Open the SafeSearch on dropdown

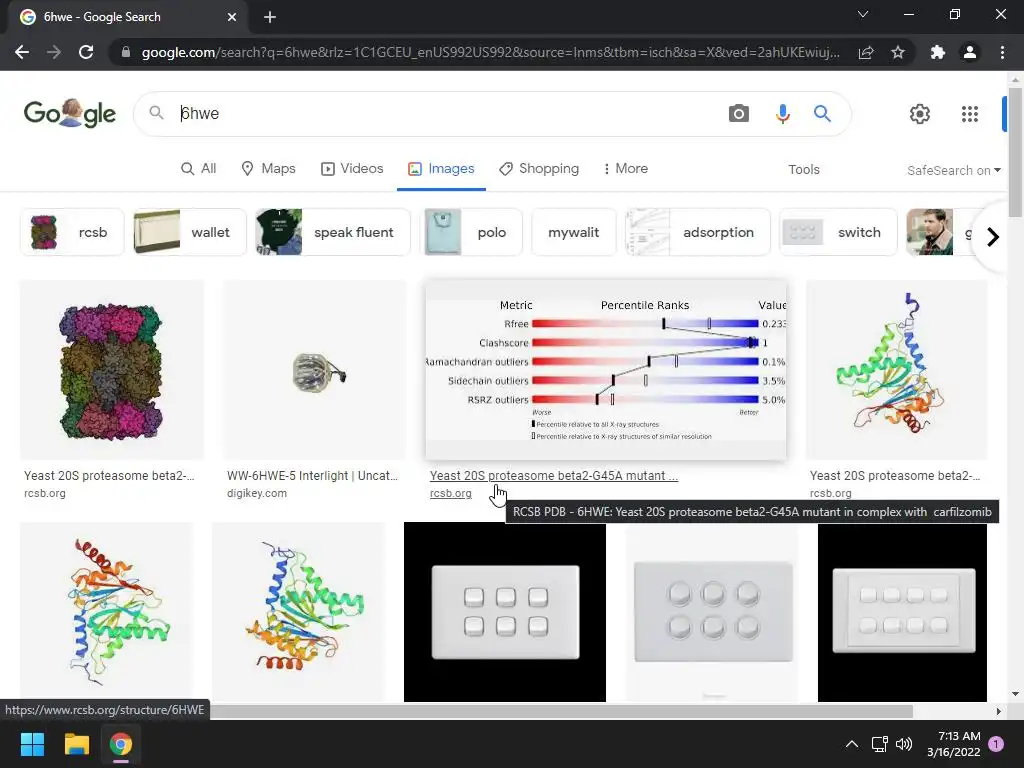(953, 170)
